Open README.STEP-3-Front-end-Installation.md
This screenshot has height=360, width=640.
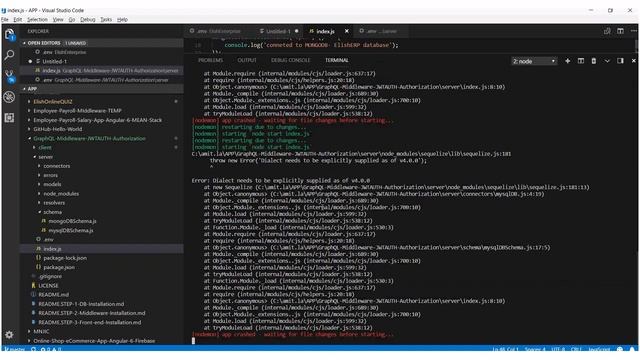(x=89, y=322)
